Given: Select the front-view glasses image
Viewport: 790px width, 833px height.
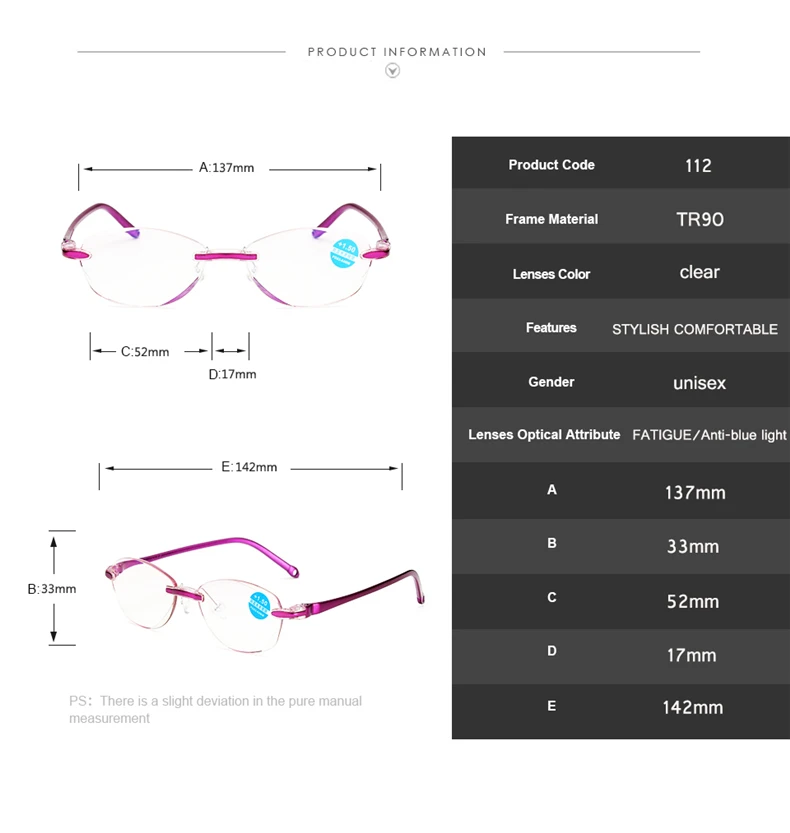Looking at the screenshot, I should (x=226, y=255).
